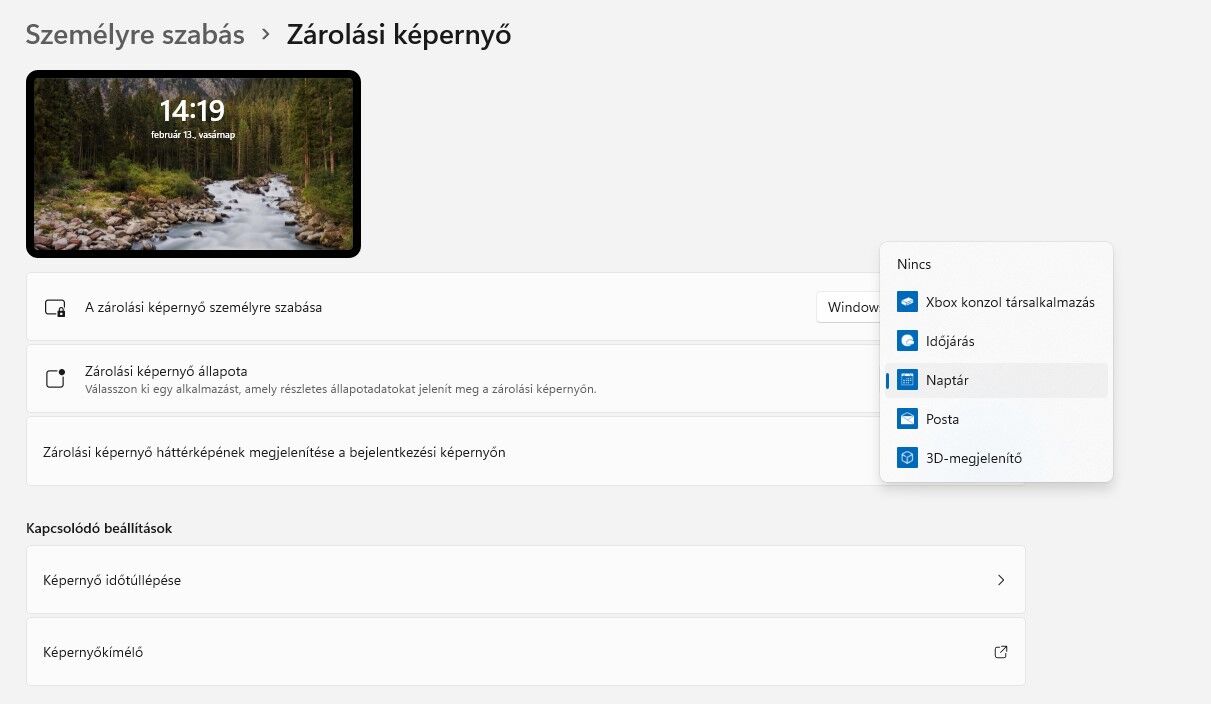Click the lock screen personalization icon
This screenshot has height=704, width=1211.
point(55,308)
